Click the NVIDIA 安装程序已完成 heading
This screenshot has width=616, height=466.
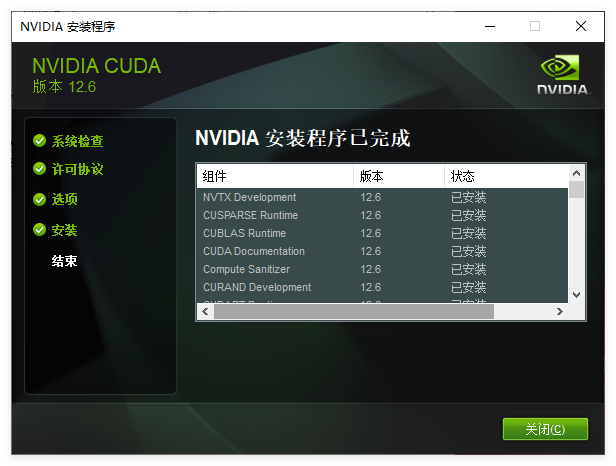tap(302, 138)
